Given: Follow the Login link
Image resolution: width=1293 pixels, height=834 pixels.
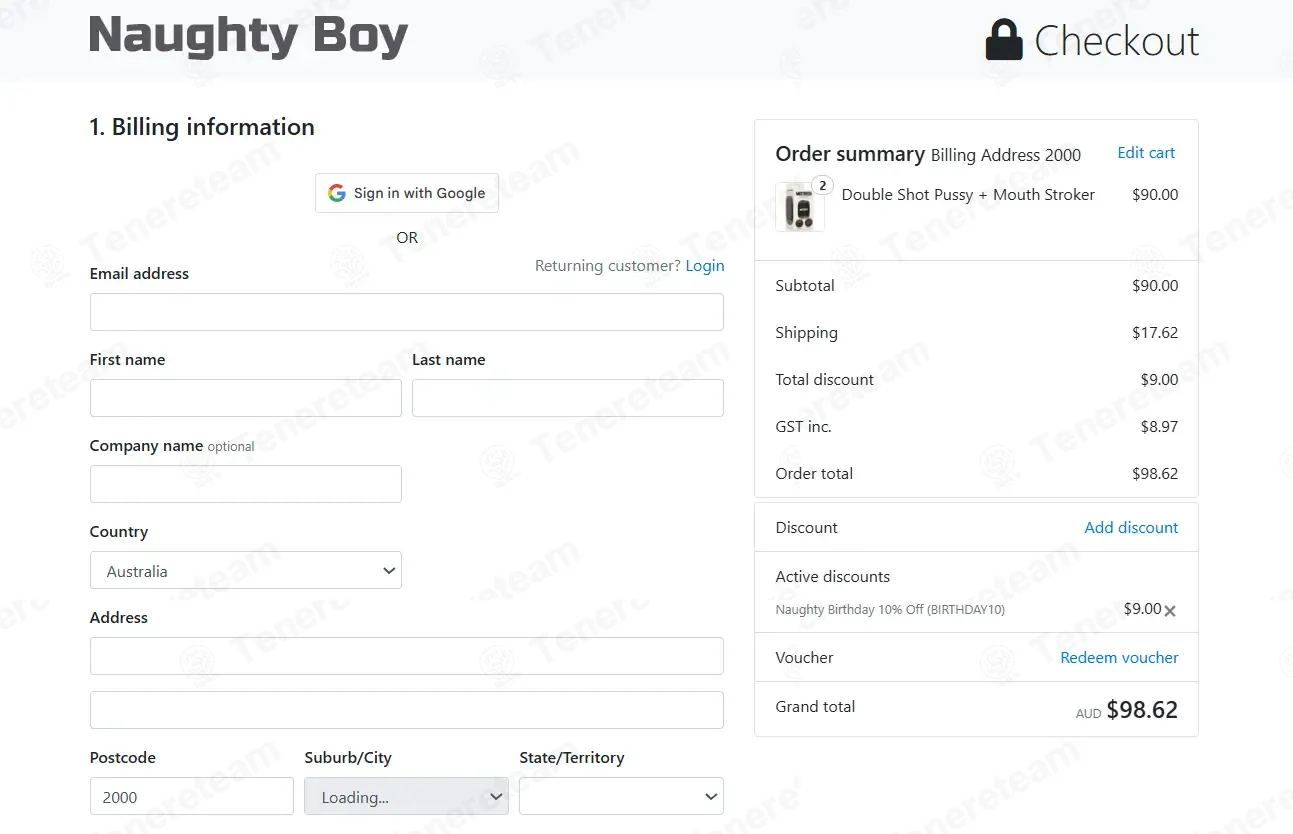Looking at the screenshot, I should pos(705,266).
